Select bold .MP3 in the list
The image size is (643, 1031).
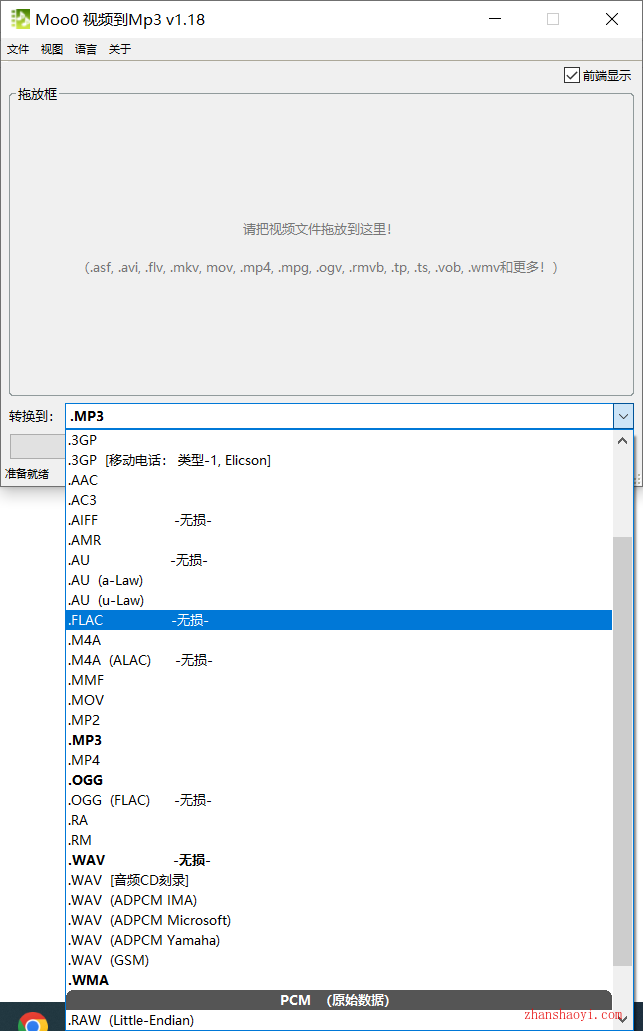click(x=339, y=740)
